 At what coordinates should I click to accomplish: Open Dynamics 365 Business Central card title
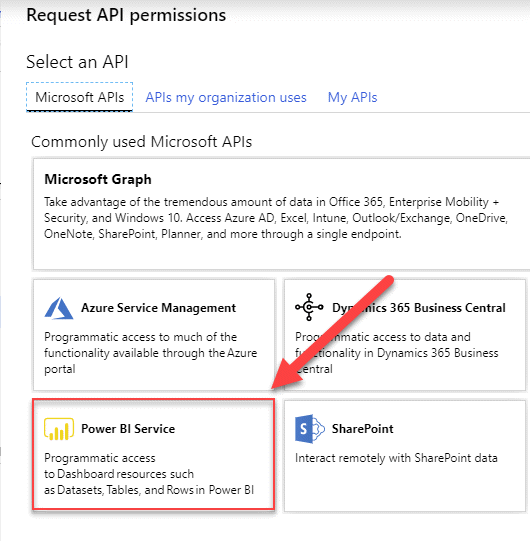[x=419, y=308]
